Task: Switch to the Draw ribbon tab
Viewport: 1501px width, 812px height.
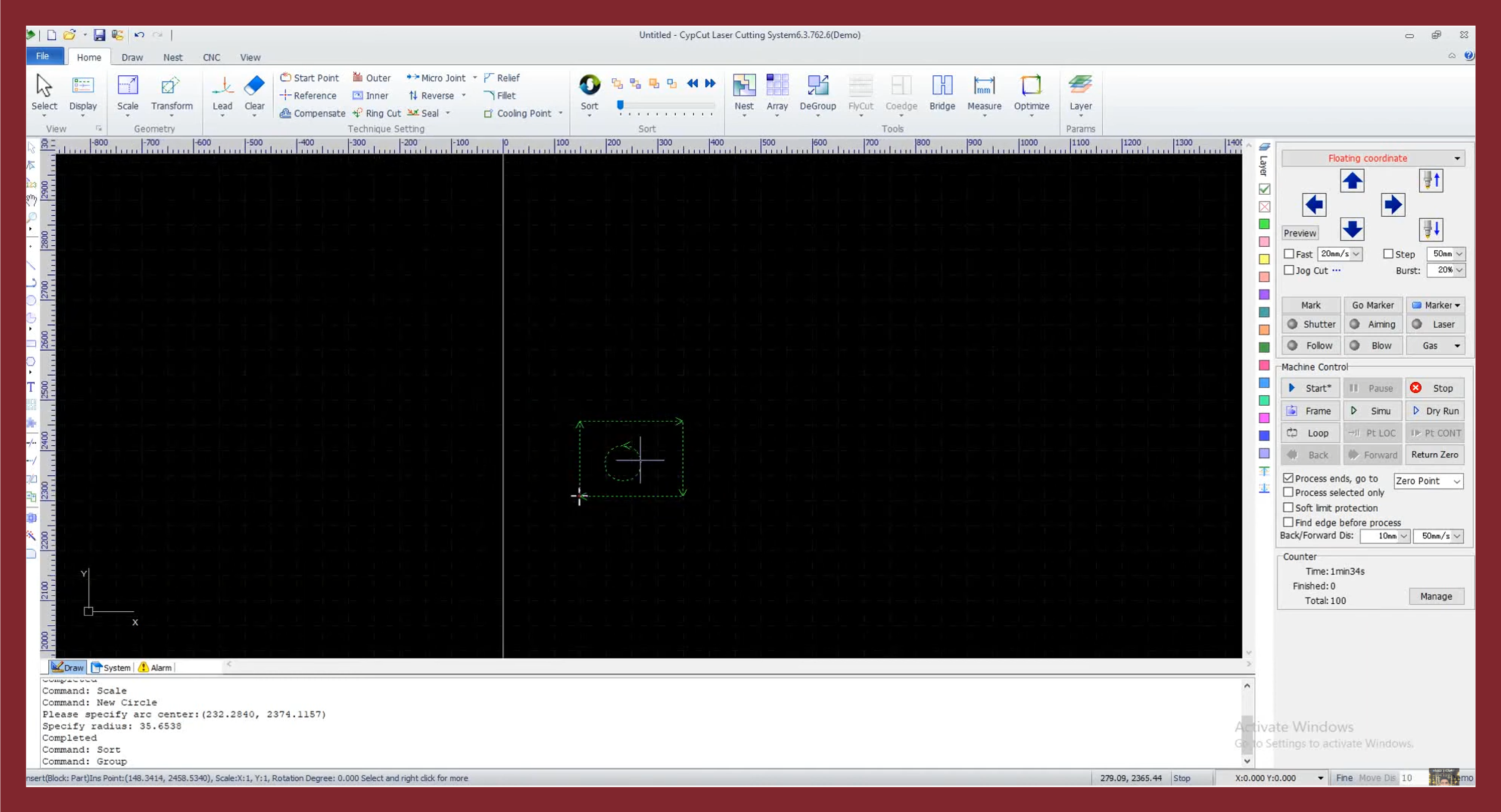Action: (x=132, y=57)
